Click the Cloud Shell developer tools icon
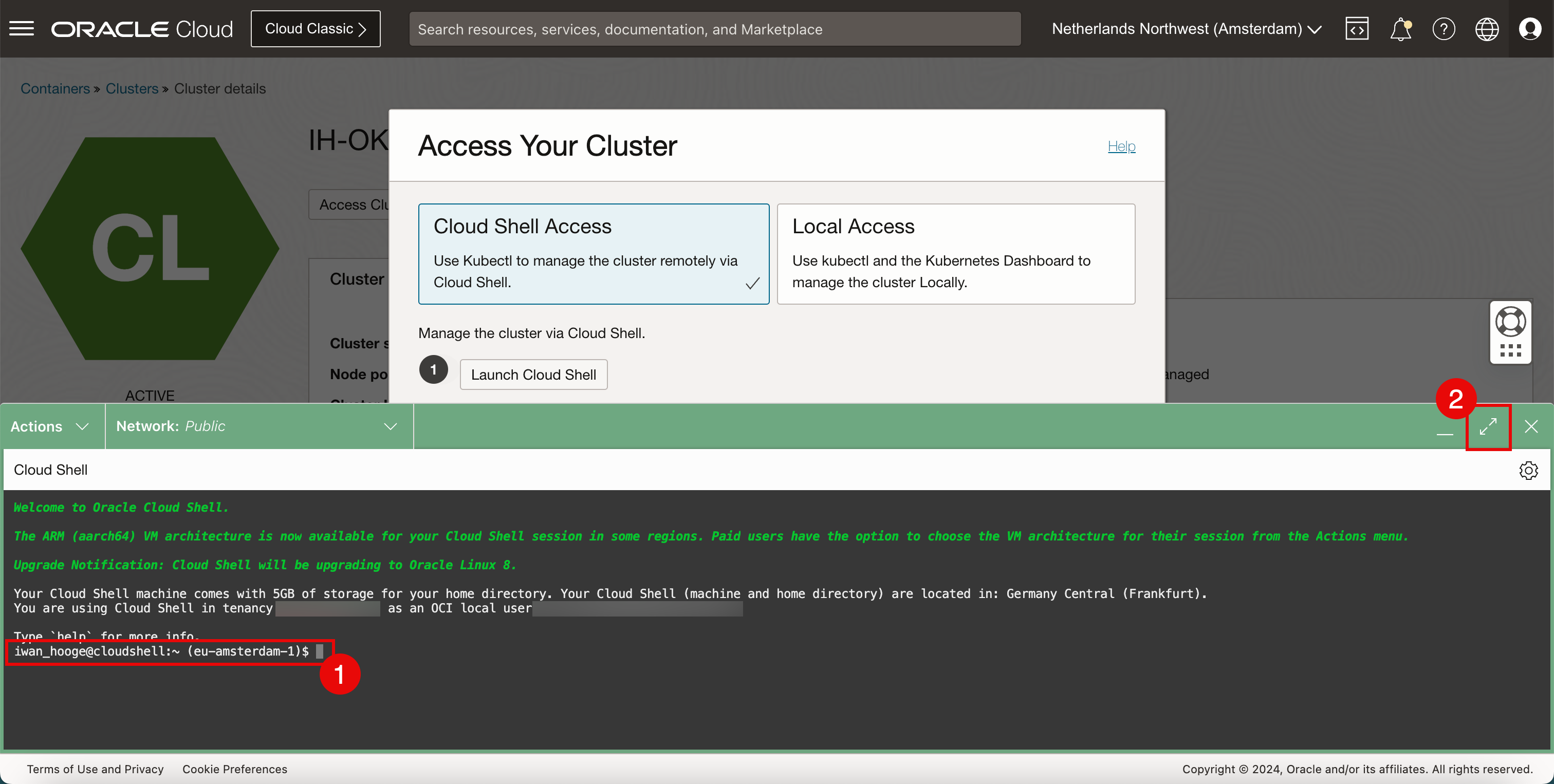The image size is (1554, 784). coord(1356,28)
